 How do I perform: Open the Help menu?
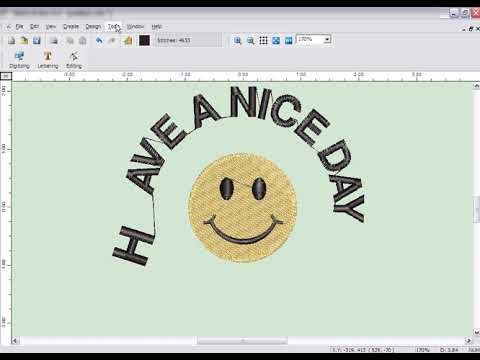click(x=157, y=26)
